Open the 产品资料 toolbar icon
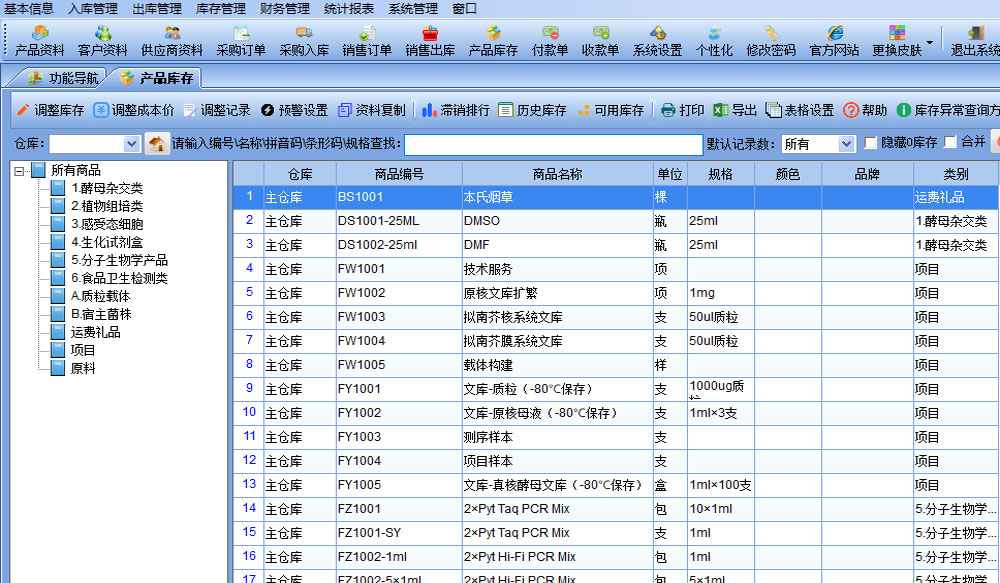The height and width of the screenshot is (583, 1000). coord(39,41)
